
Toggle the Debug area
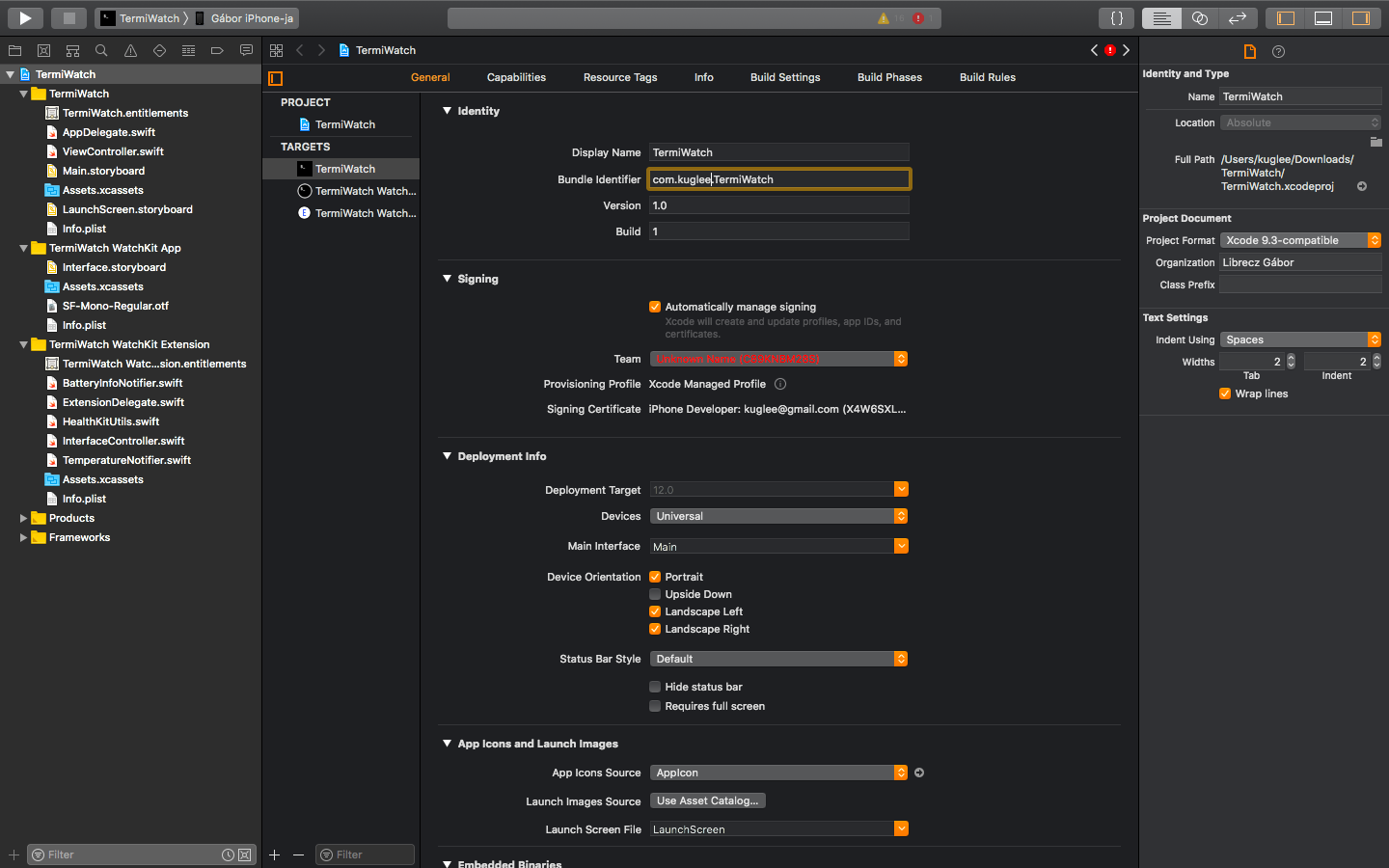[1323, 17]
